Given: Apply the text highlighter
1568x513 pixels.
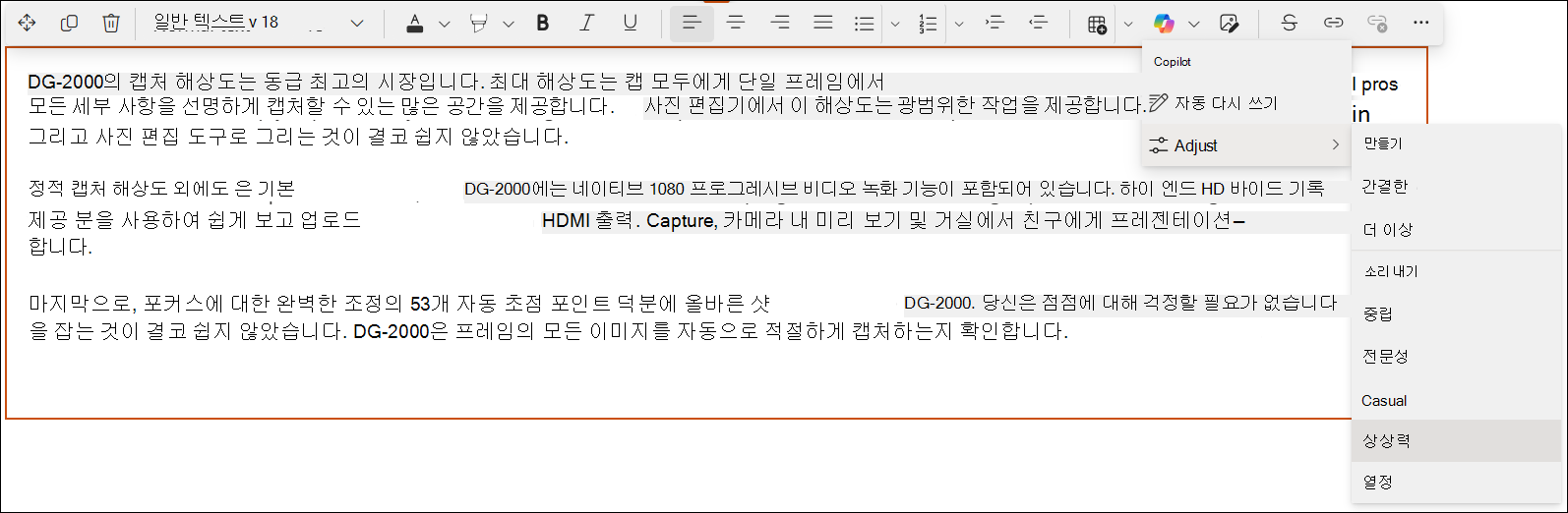Looking at the screenshot, I should click(479, 23).
